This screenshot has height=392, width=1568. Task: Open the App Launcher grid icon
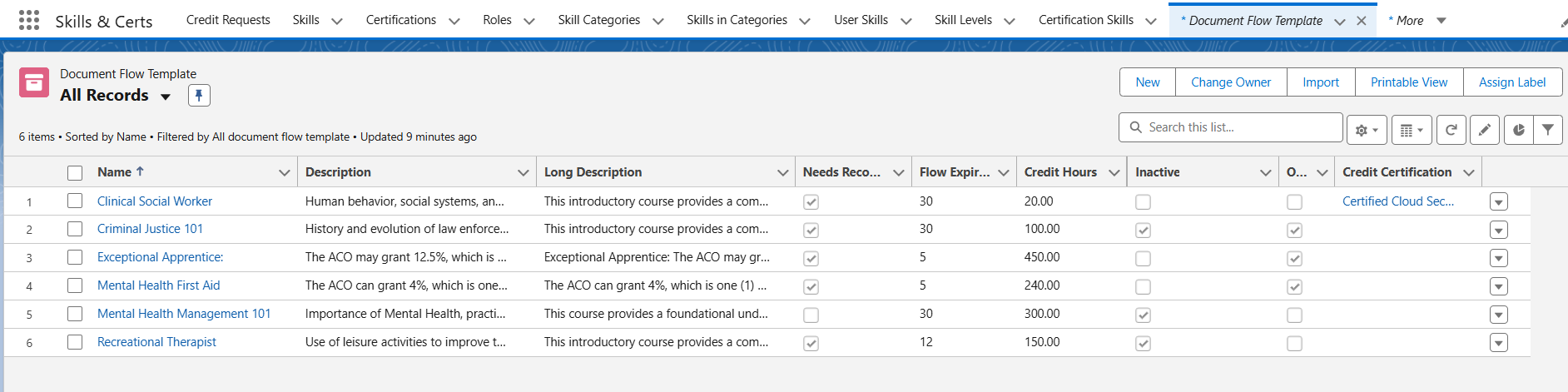[x=28, y=20]
